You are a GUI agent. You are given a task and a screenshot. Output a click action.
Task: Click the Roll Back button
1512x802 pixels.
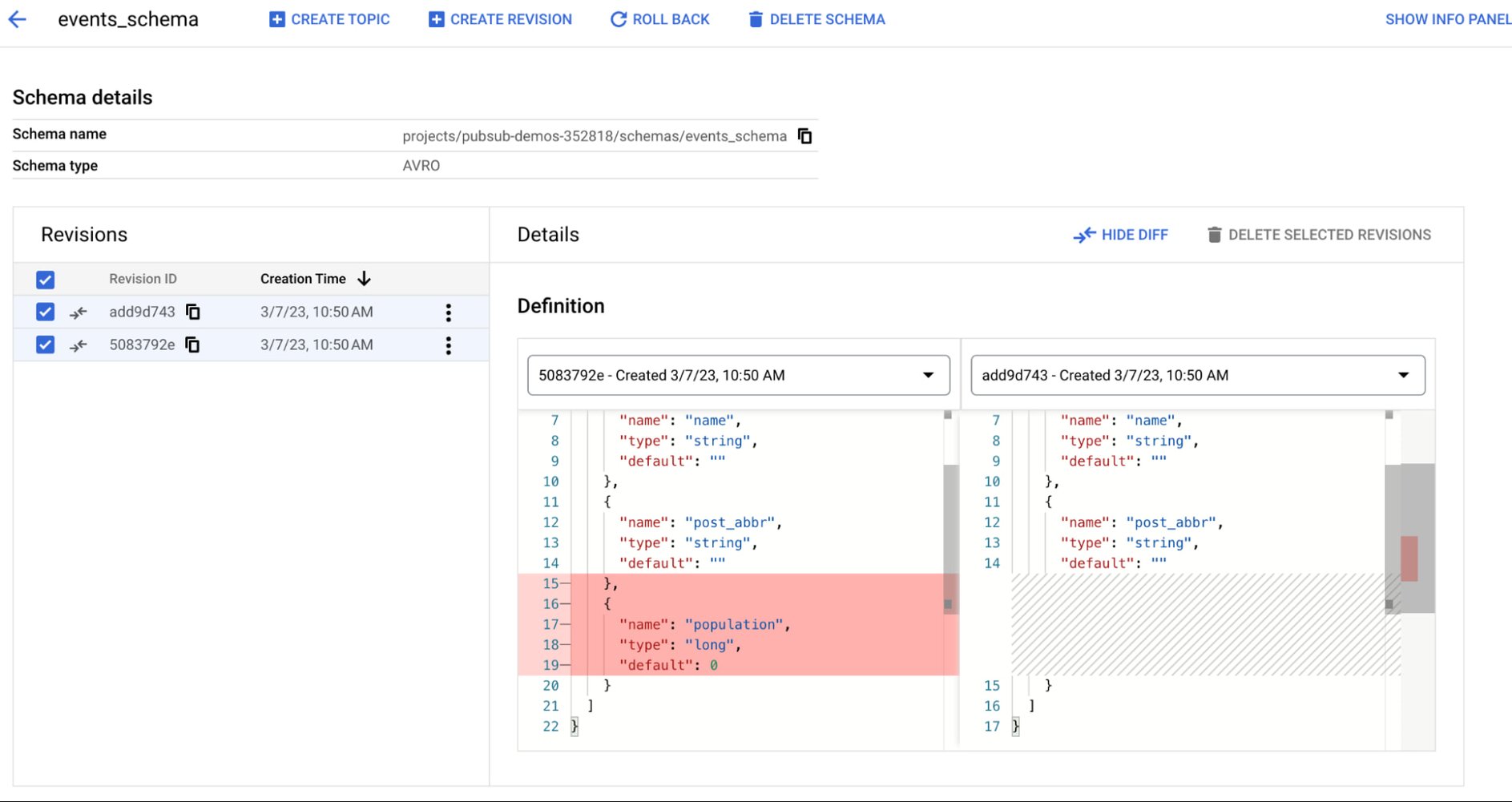659,19
